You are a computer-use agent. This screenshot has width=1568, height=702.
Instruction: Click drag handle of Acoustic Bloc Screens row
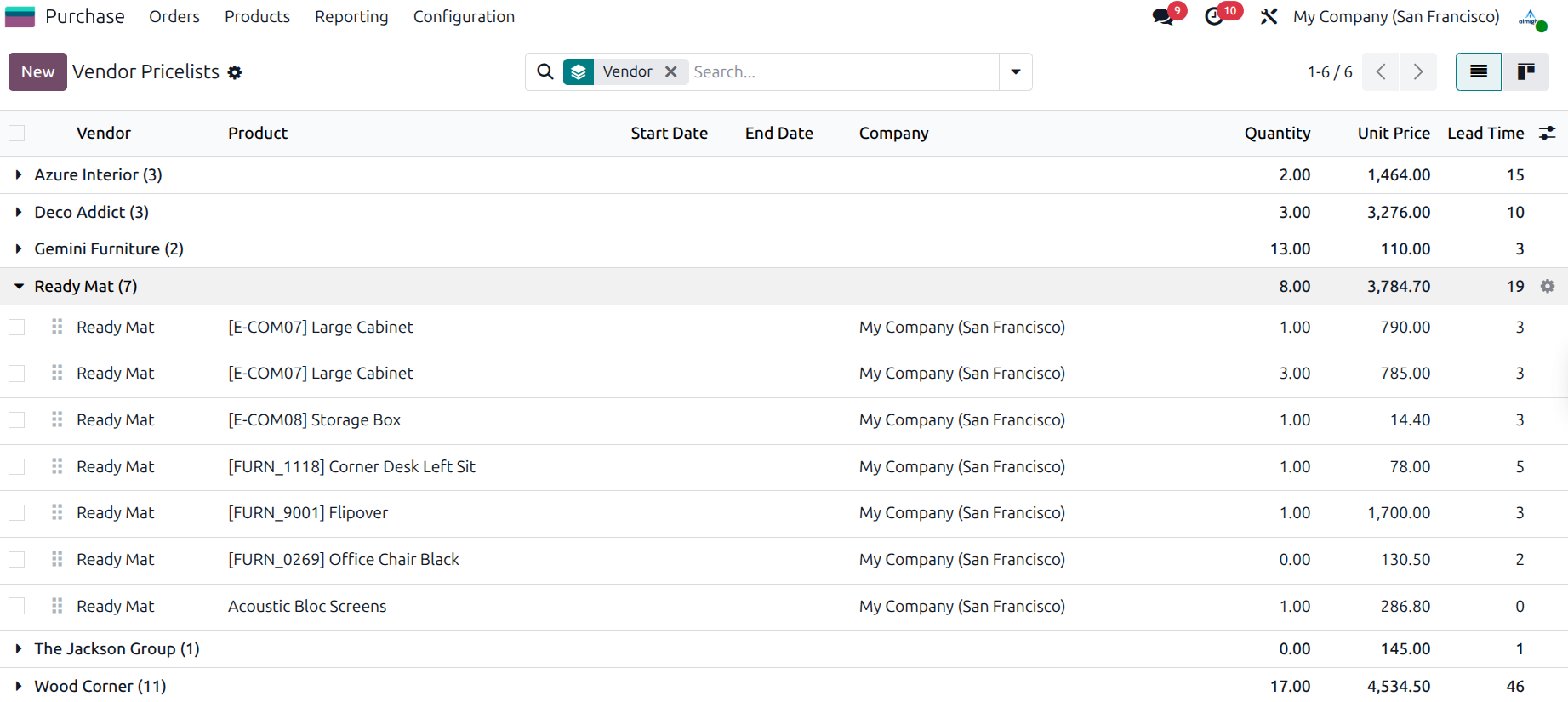coord(57,606)
